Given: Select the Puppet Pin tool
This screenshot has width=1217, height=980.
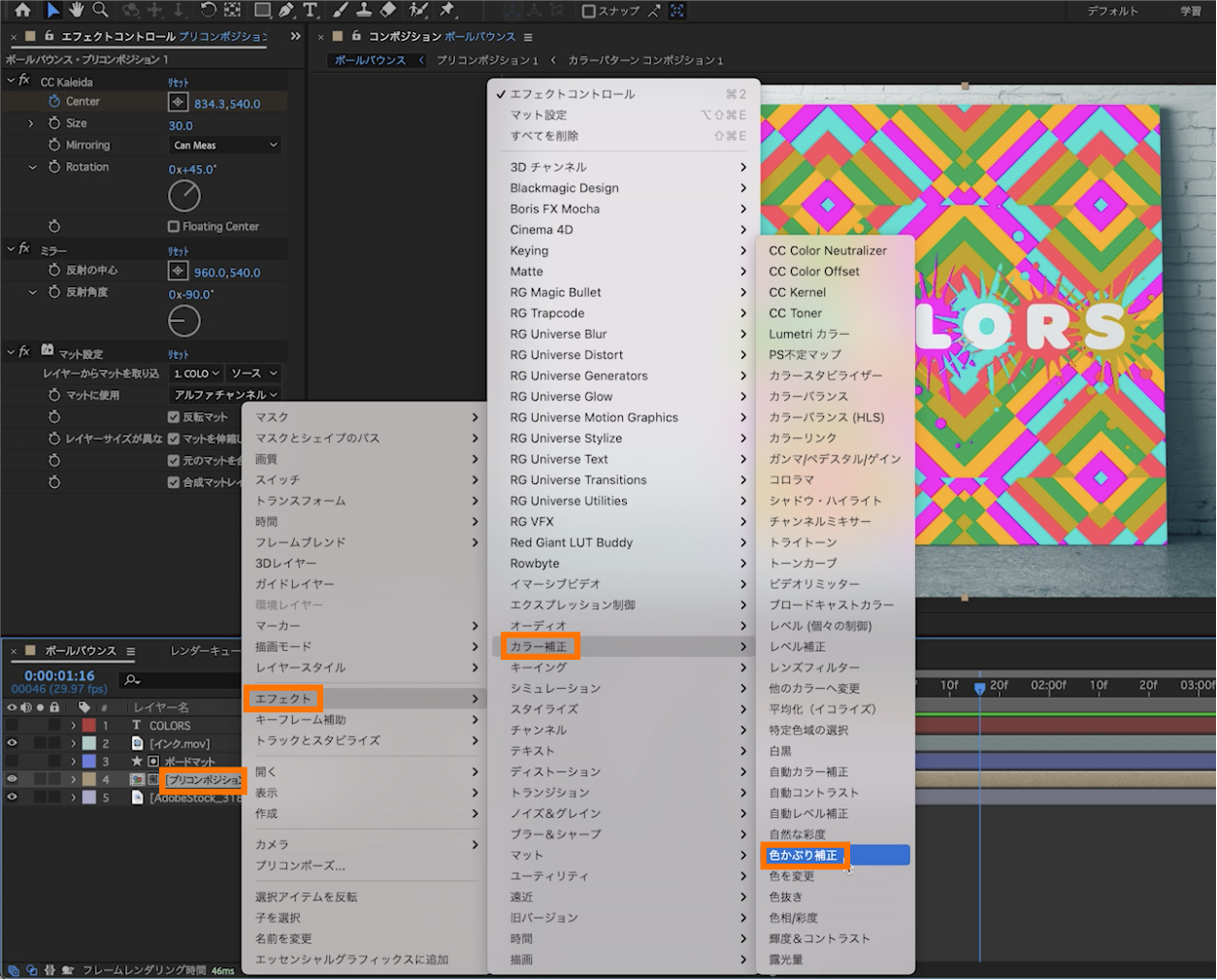Looking at the screenshot, I should click(447, 10).
